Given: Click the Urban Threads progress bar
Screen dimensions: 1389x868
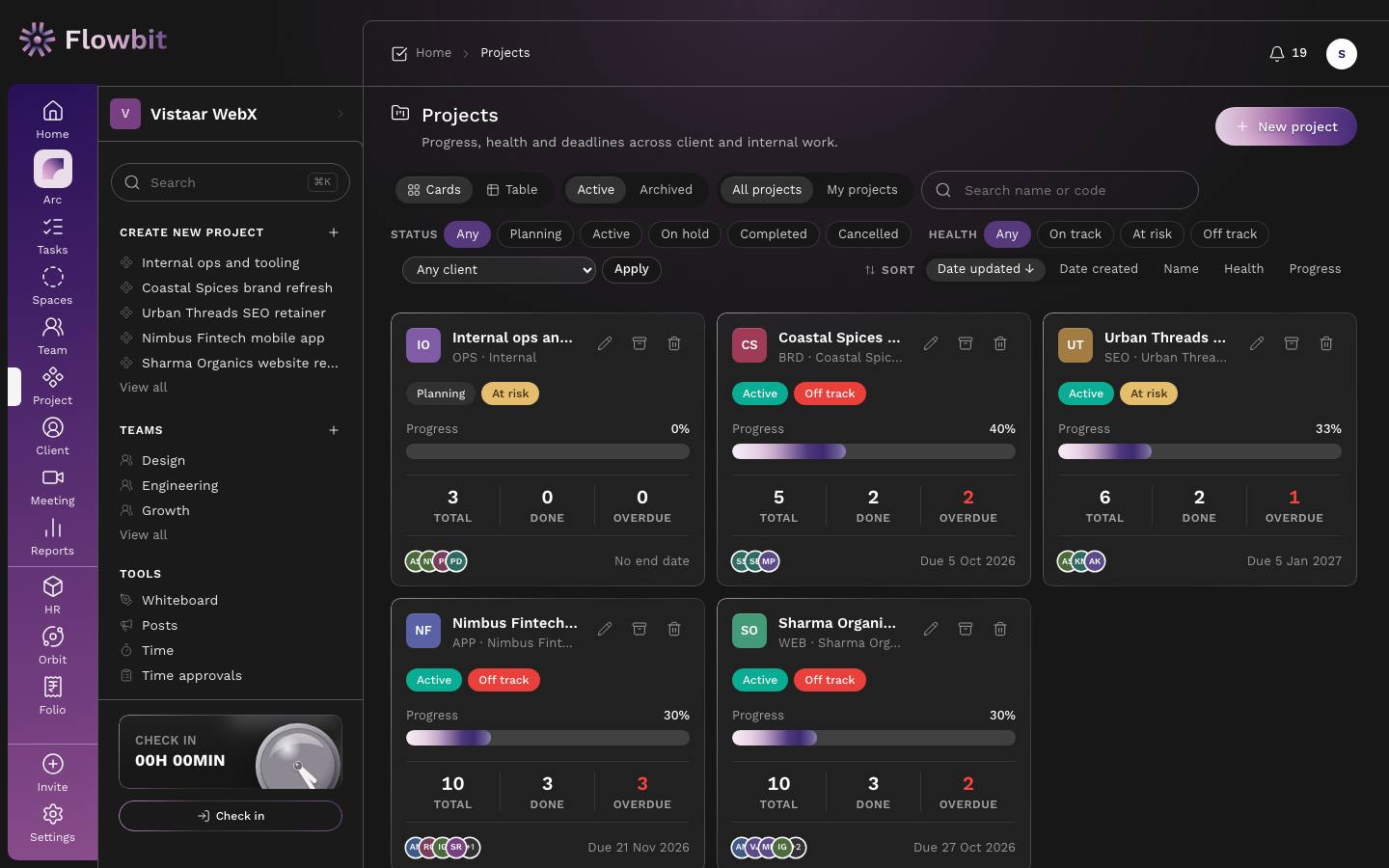Looking at the screenshot, I should point(1200,451).
